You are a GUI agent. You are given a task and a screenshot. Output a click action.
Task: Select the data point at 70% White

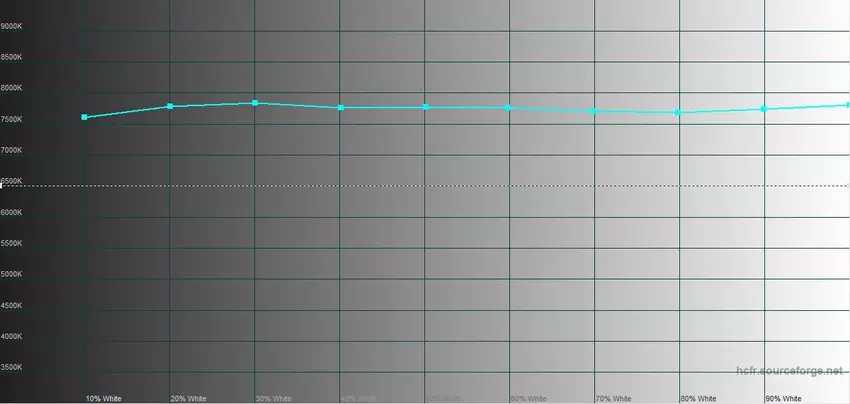(x=594, y=111)
